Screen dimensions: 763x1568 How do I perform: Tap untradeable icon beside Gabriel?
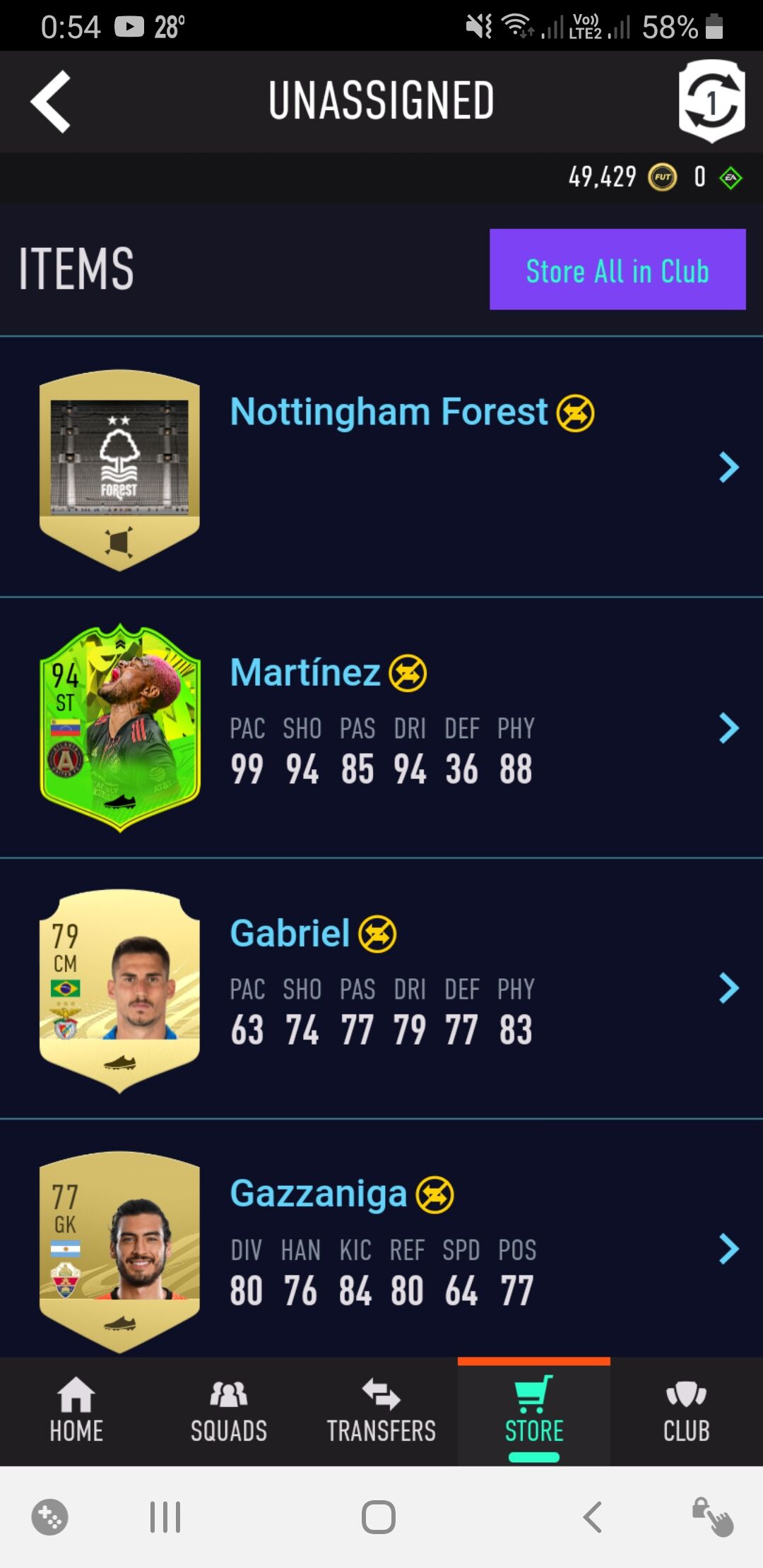pos(377,934)
